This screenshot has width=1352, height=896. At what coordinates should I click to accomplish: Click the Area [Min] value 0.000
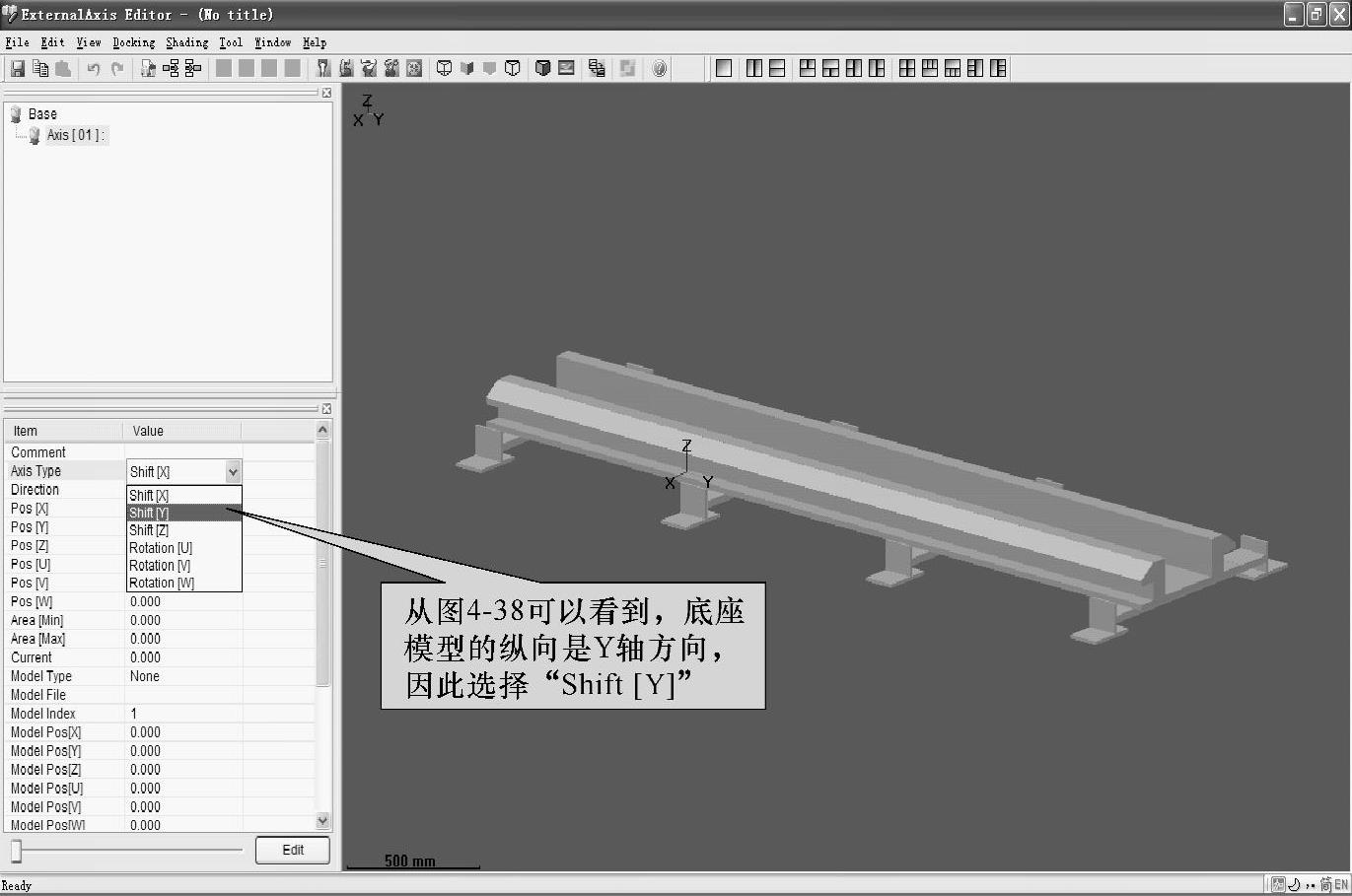click(x=145, y=620)
